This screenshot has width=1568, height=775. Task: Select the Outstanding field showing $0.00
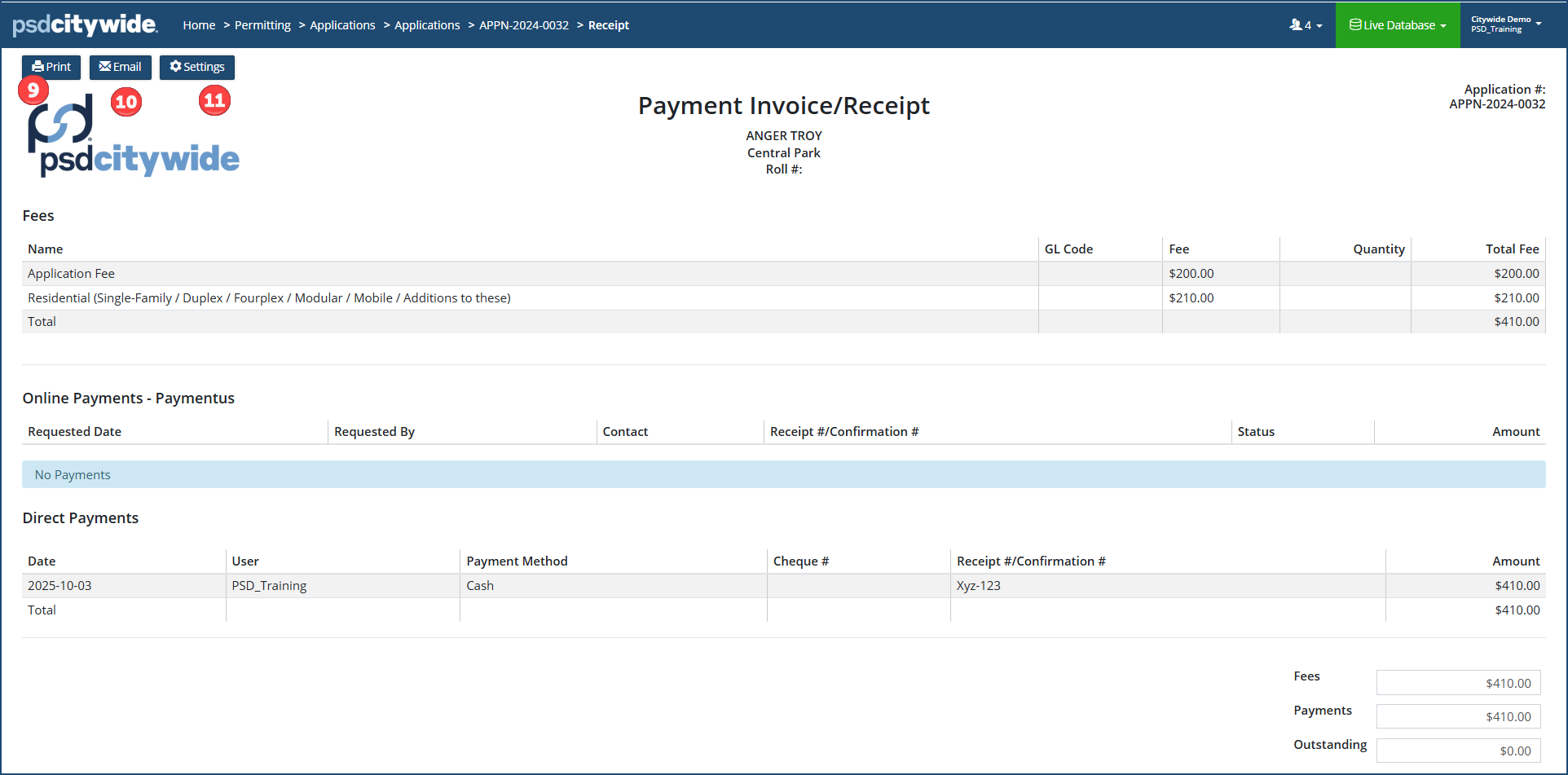pos(1458,751)
